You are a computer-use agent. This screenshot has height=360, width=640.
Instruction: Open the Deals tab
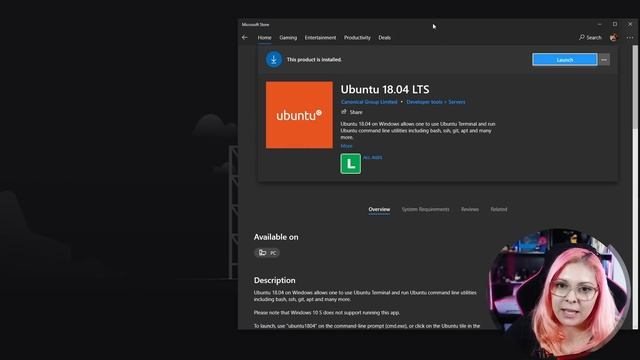(x=384, y=38)
